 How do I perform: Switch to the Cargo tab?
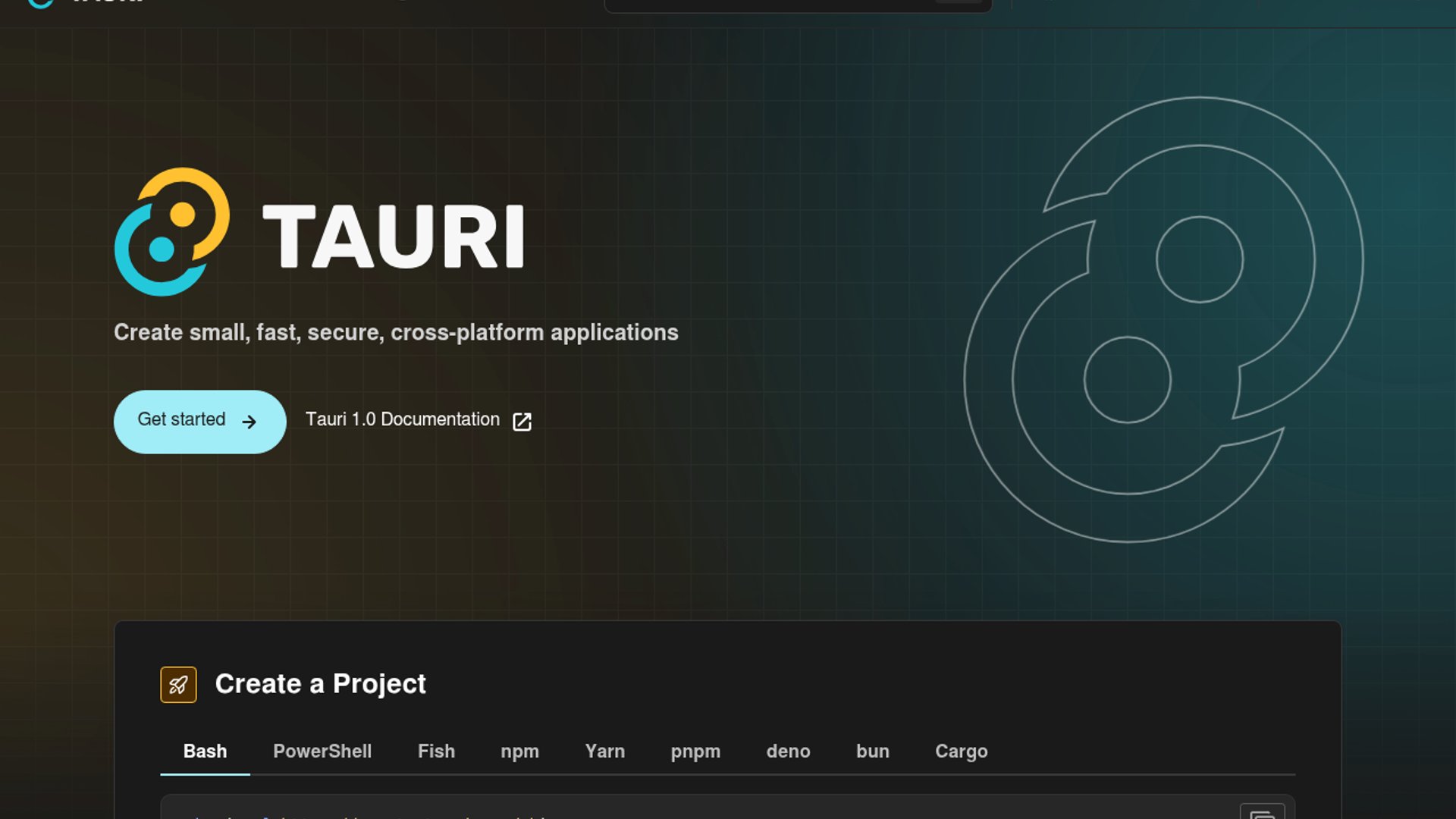[x=961, y=752]
